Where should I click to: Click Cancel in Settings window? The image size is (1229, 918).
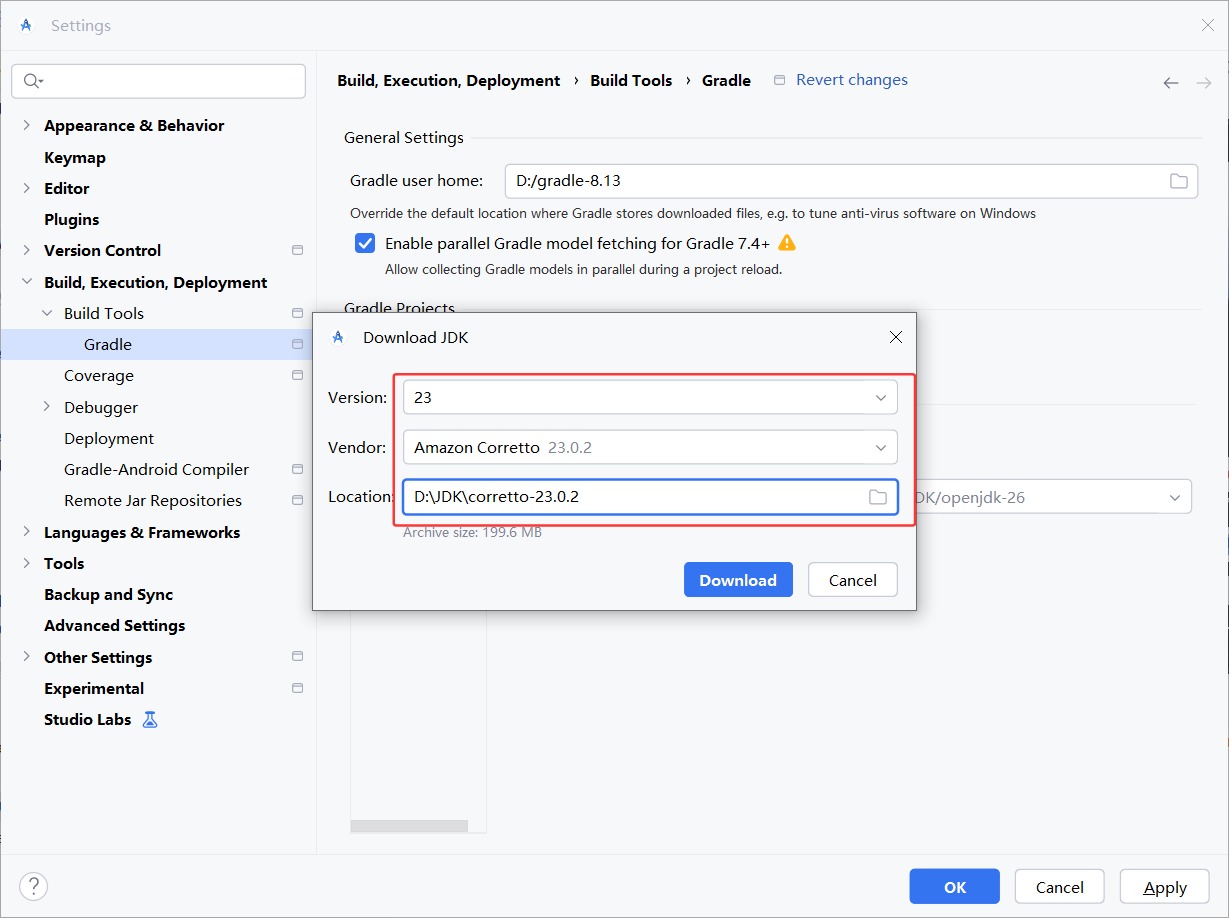(x=1060, y=887)
